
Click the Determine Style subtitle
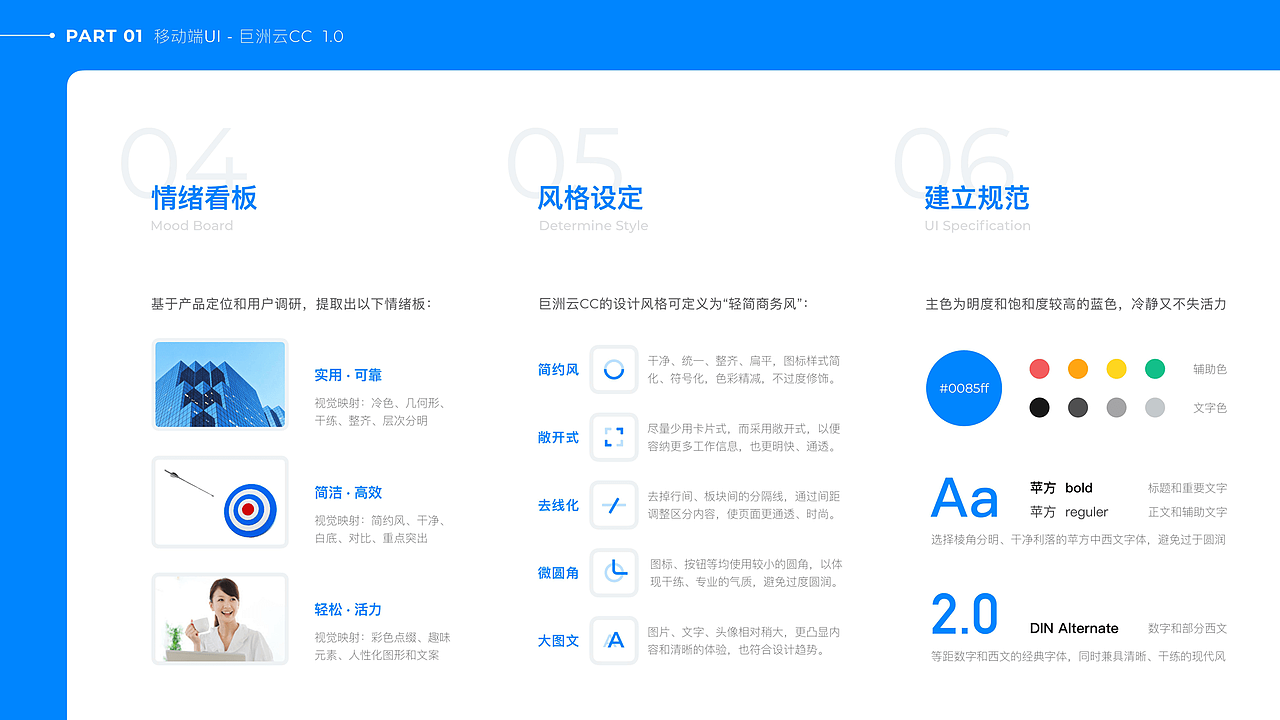(593, 226)
